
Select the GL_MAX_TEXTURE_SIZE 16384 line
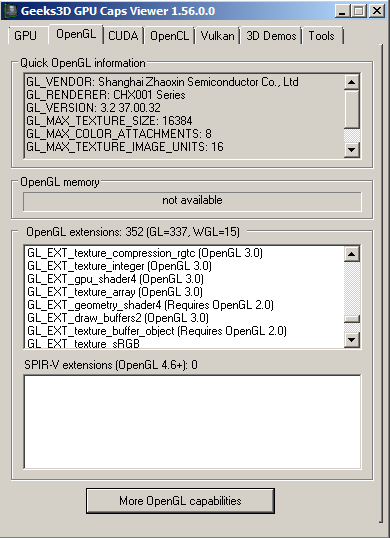[x=109, y=121]
